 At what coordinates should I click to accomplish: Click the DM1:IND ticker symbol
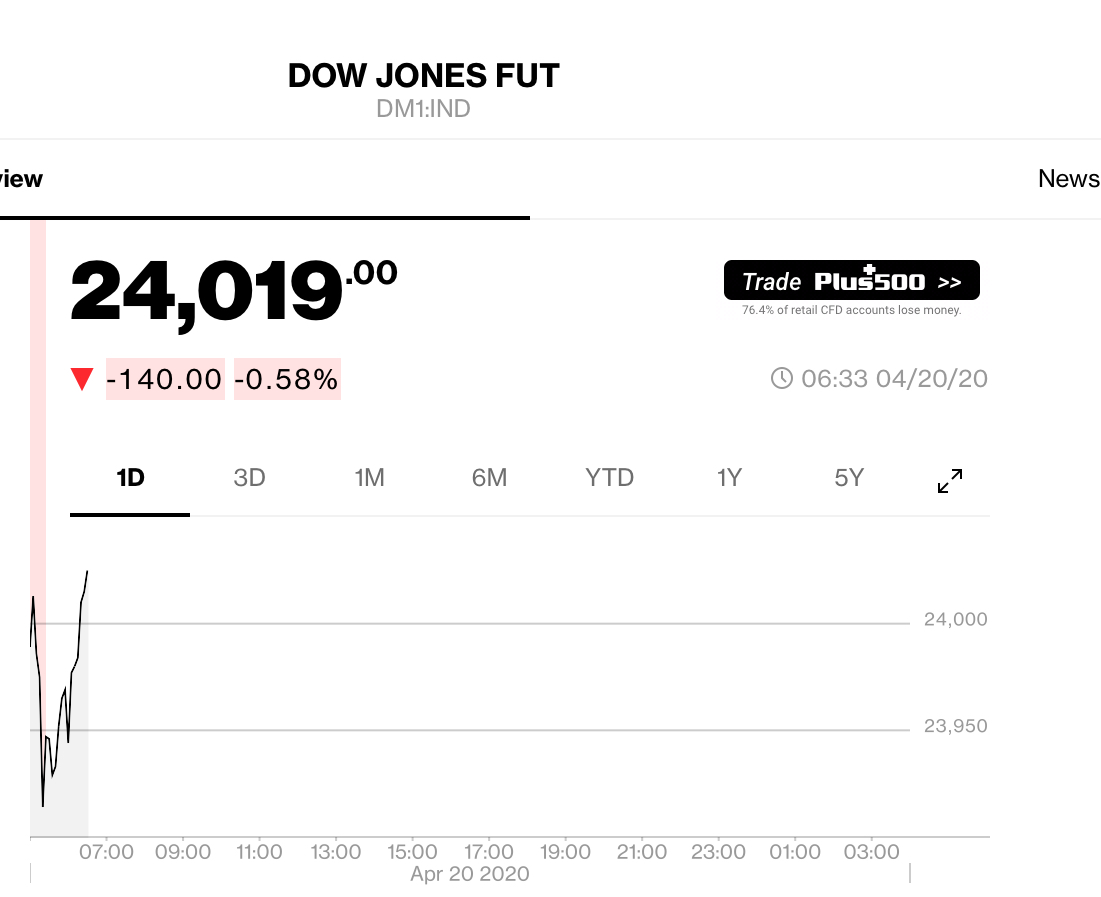[x=423, y=109]
